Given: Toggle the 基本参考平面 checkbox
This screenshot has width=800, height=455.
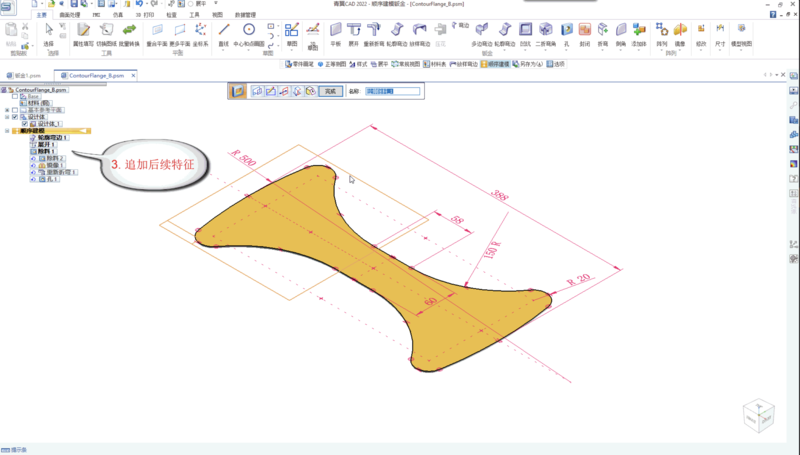Looking at the screenshot, I should coord(15,109).
